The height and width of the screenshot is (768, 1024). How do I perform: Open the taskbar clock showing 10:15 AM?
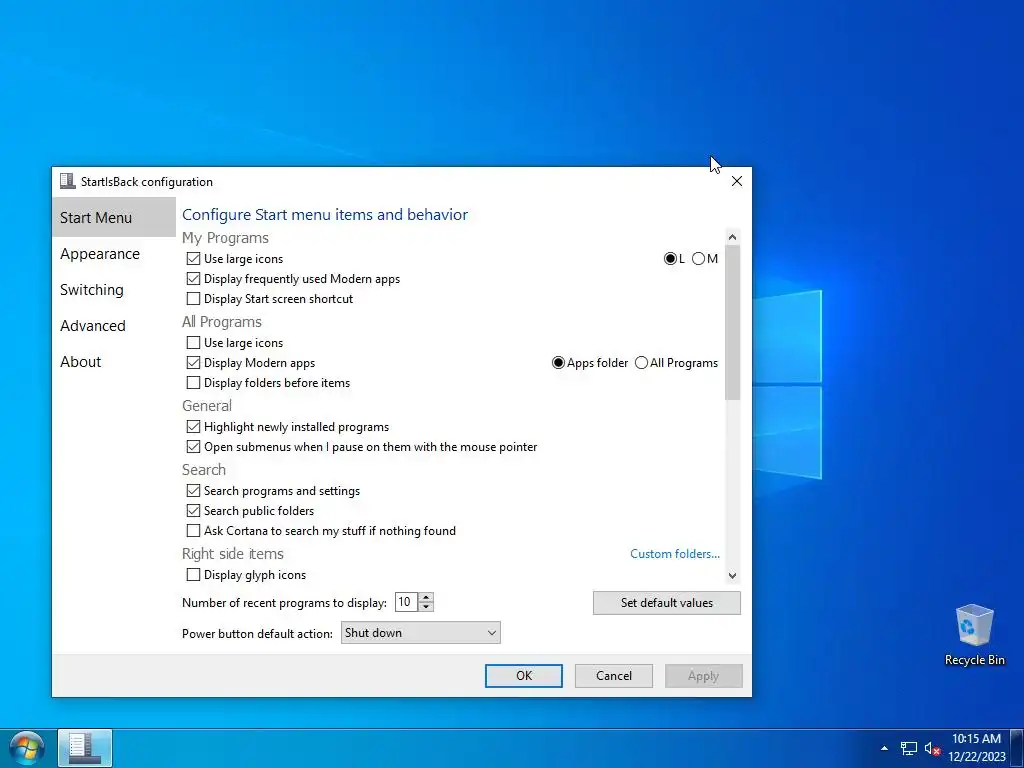click(x=977, y=748)
